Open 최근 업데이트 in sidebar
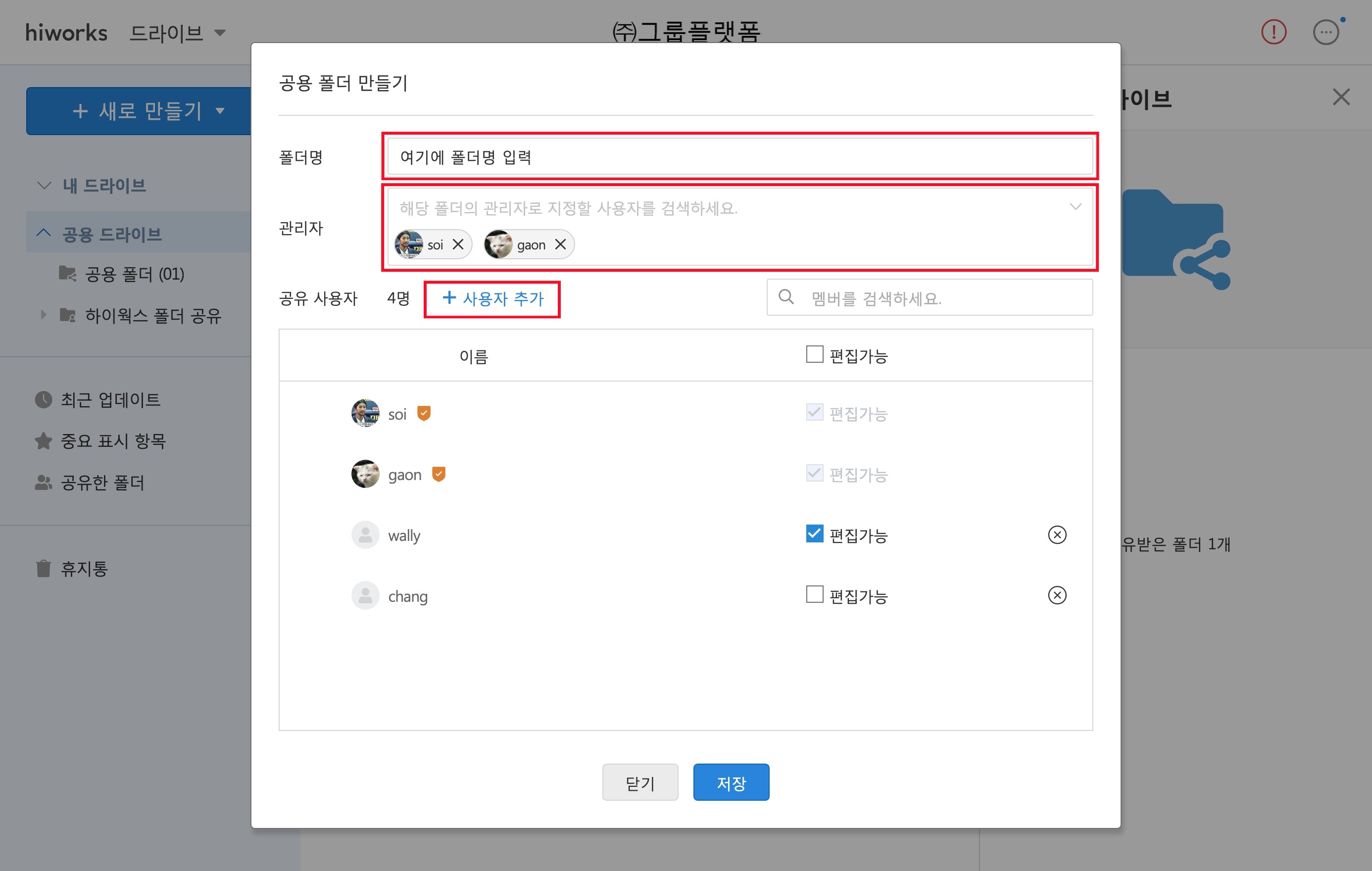This screenshot has height=871, width=1372. click(110, 400)
